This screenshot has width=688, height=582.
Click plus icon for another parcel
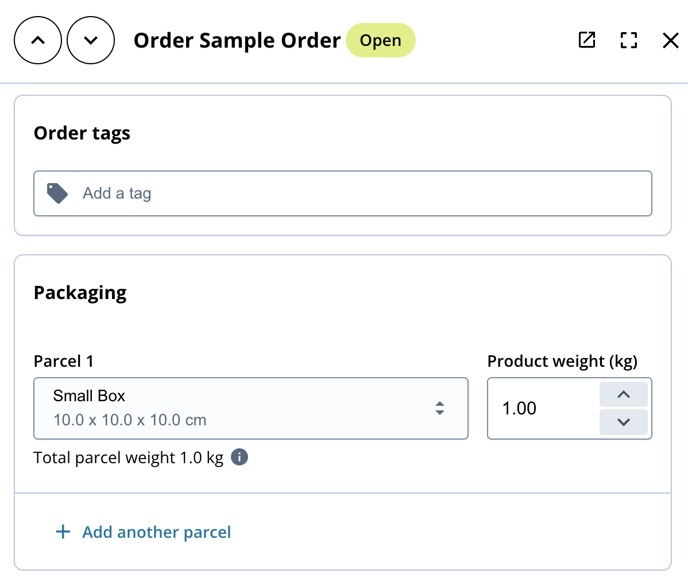tap(63, 532)
